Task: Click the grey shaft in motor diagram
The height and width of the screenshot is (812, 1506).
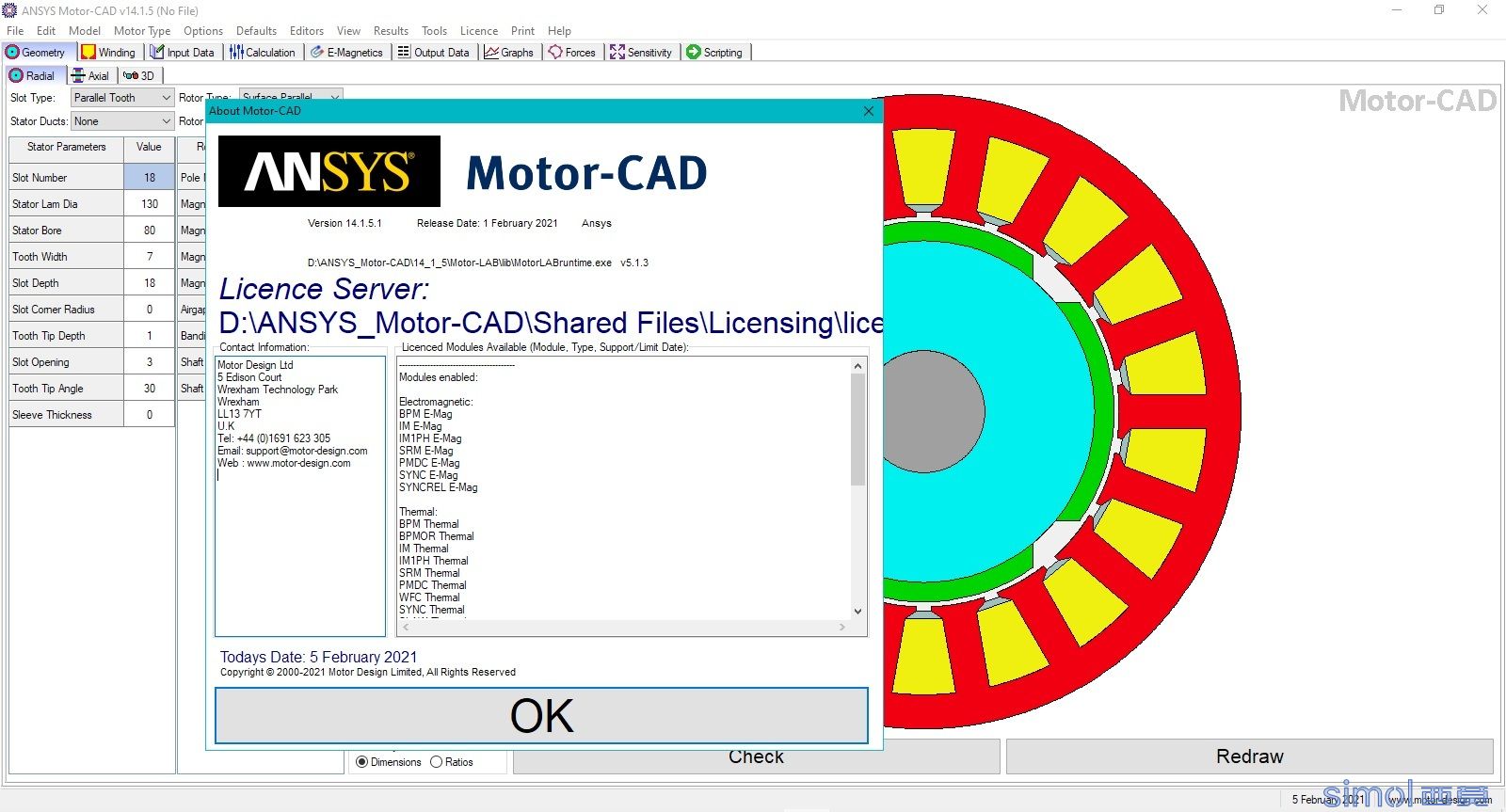Action: click(x=932, y=410)
